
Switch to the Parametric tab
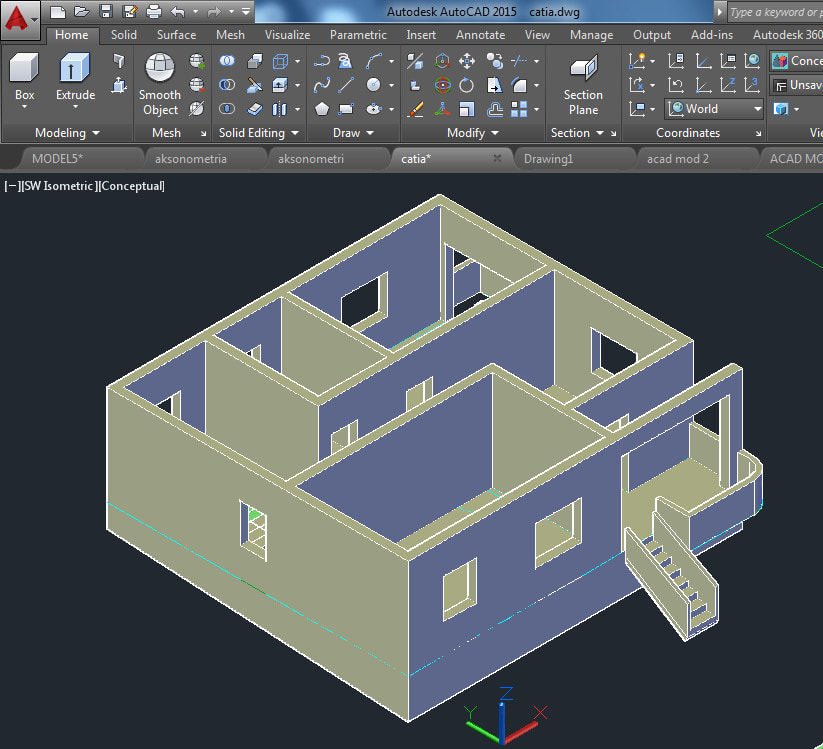click(x=358, y=35)
